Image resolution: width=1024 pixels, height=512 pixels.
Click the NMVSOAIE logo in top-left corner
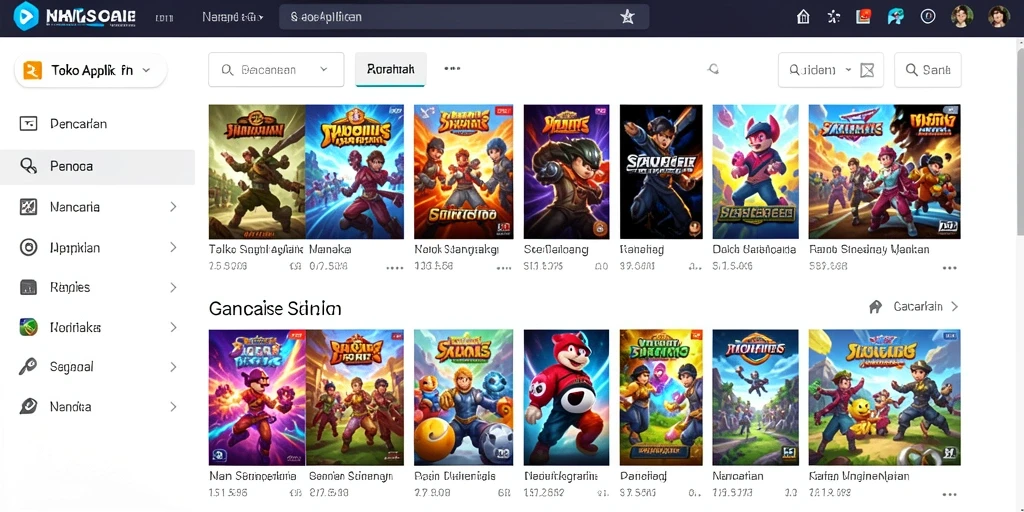coord(75,16)
